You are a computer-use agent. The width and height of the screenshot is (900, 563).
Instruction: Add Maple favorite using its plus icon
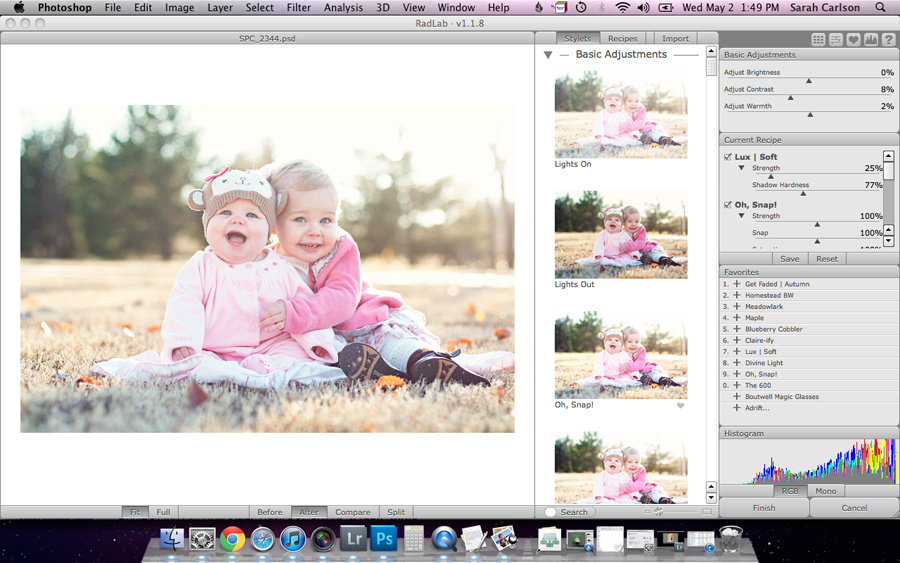(736, 317)
